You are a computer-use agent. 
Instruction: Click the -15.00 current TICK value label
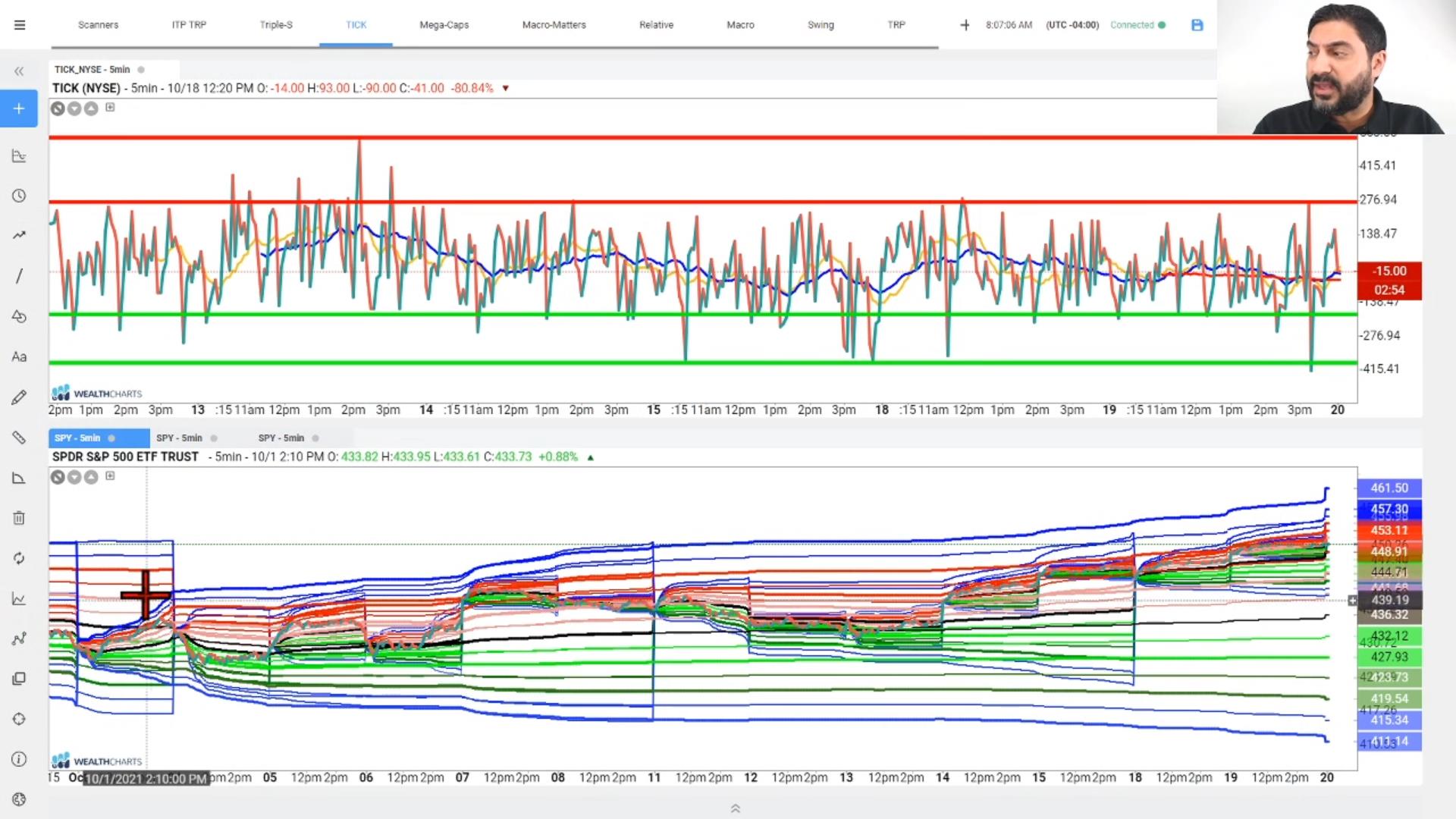(x=1389, y=271)
